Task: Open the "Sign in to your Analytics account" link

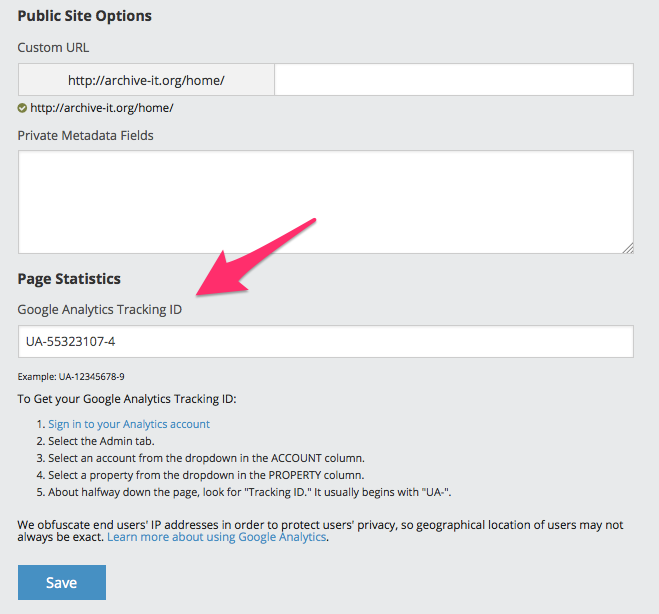Action: click(x=128, y=424)
